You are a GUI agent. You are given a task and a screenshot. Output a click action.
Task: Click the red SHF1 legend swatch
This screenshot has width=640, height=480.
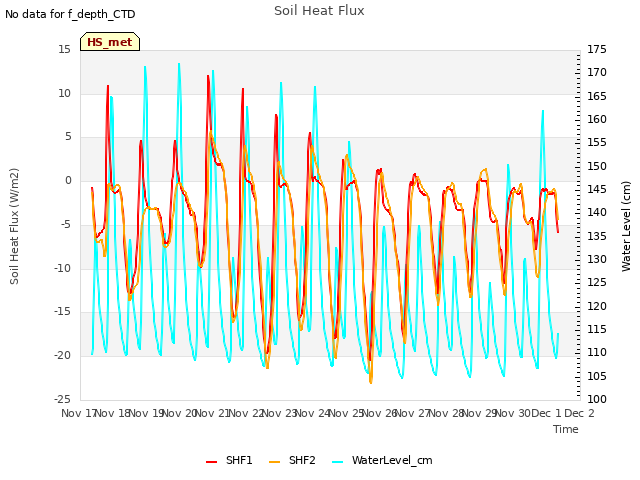[x=211, y=461]
